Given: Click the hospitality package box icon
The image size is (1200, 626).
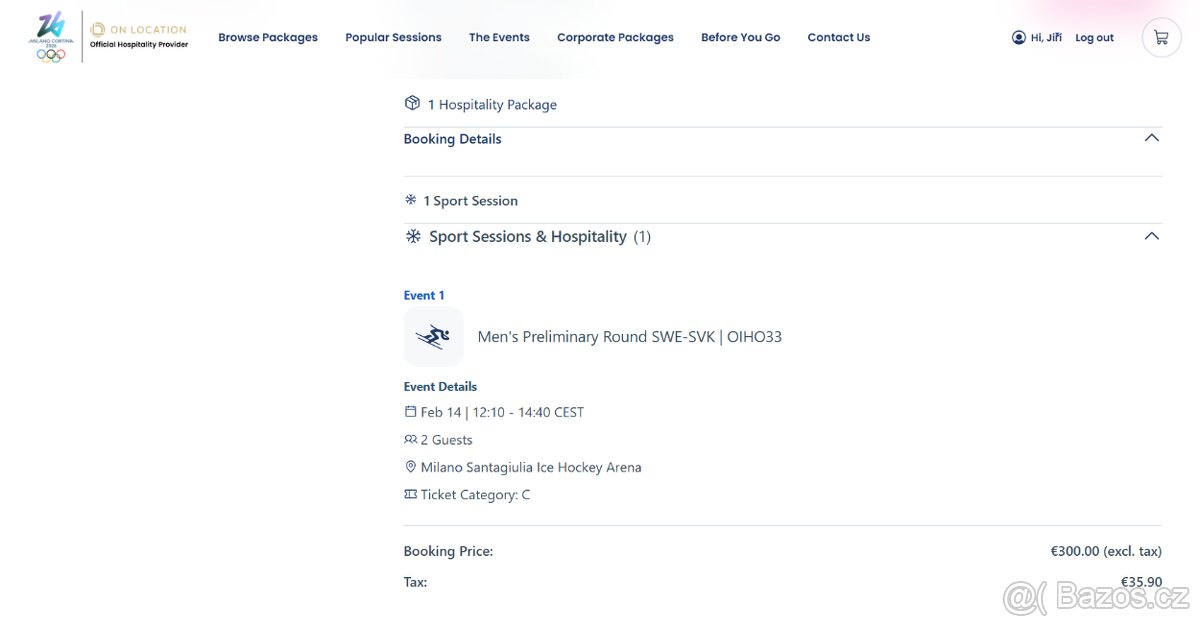Looking at the screenshot, I should [412, 104].
